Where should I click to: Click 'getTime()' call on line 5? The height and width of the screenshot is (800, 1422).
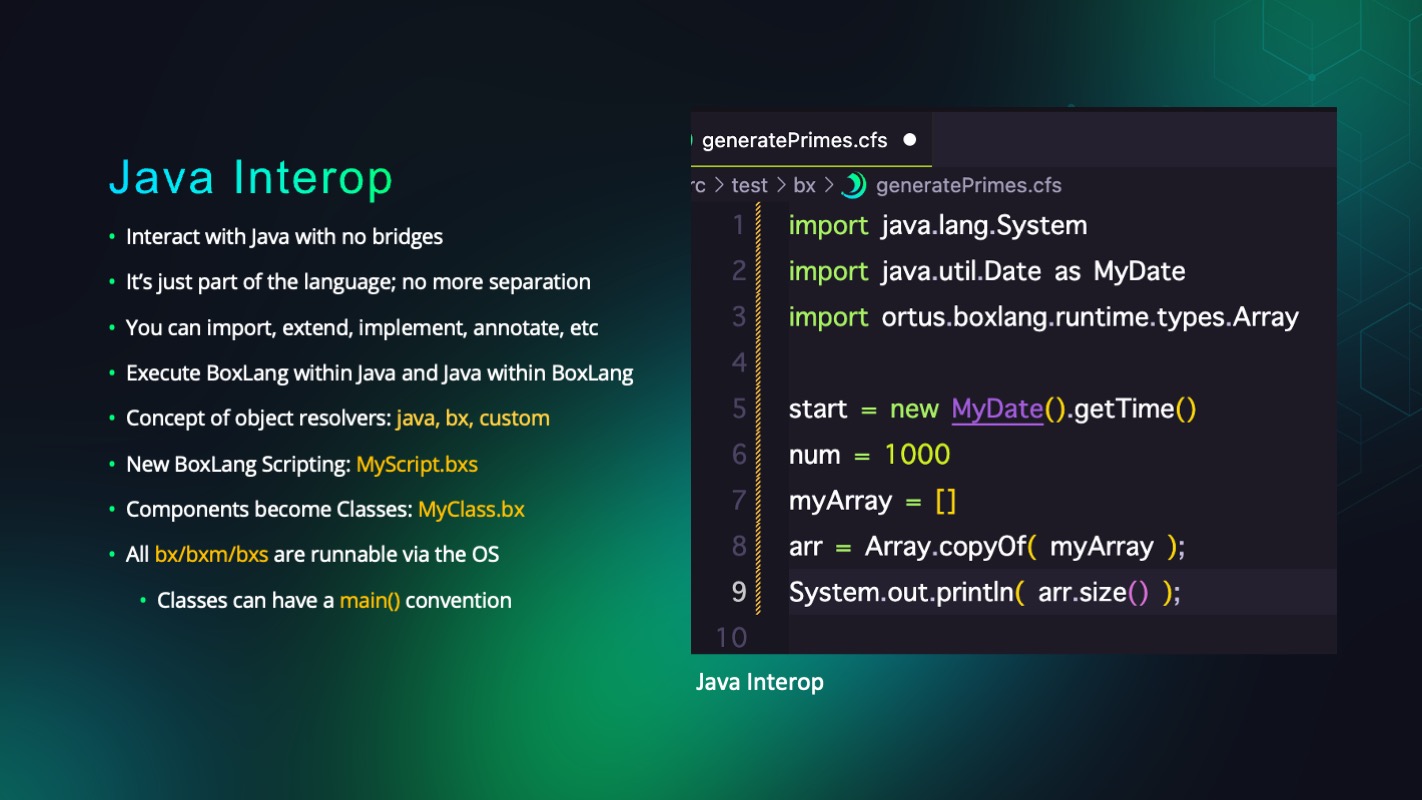click(x=1135, y=409)
